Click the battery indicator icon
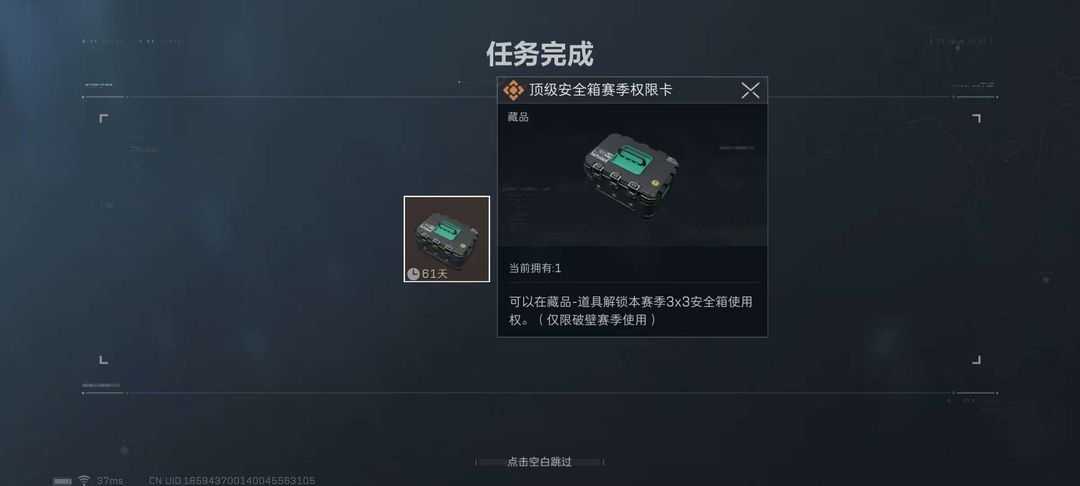Screen dimensions: 1080x486 63,480
